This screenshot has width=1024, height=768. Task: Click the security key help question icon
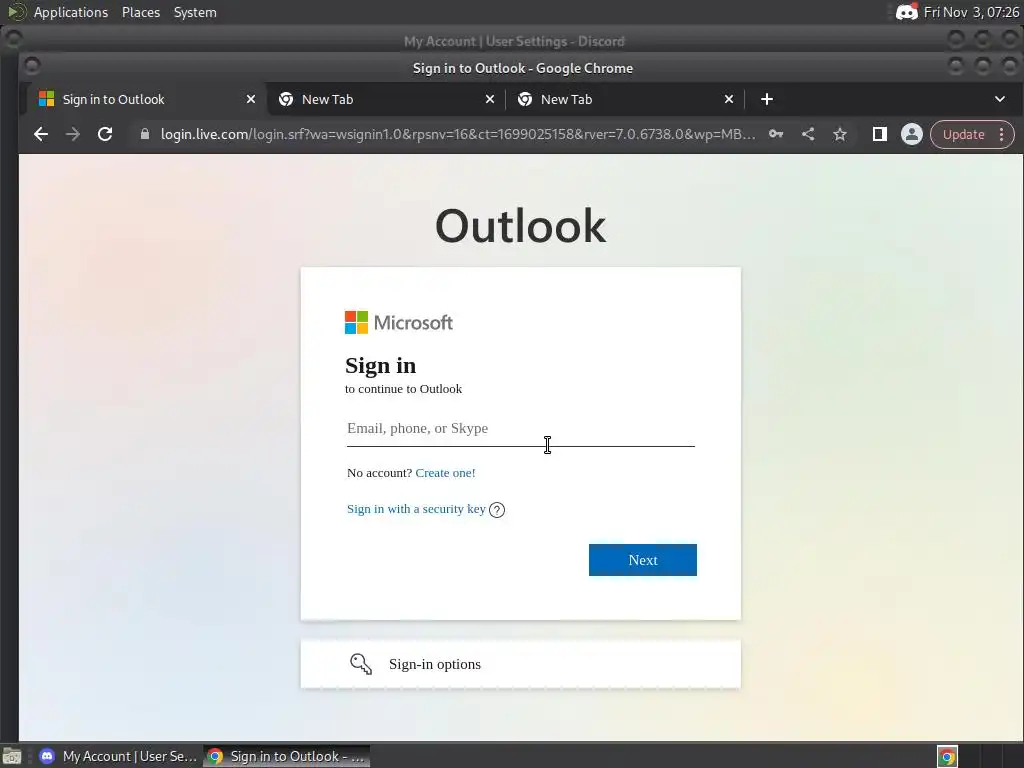click(x=496, y=510)
